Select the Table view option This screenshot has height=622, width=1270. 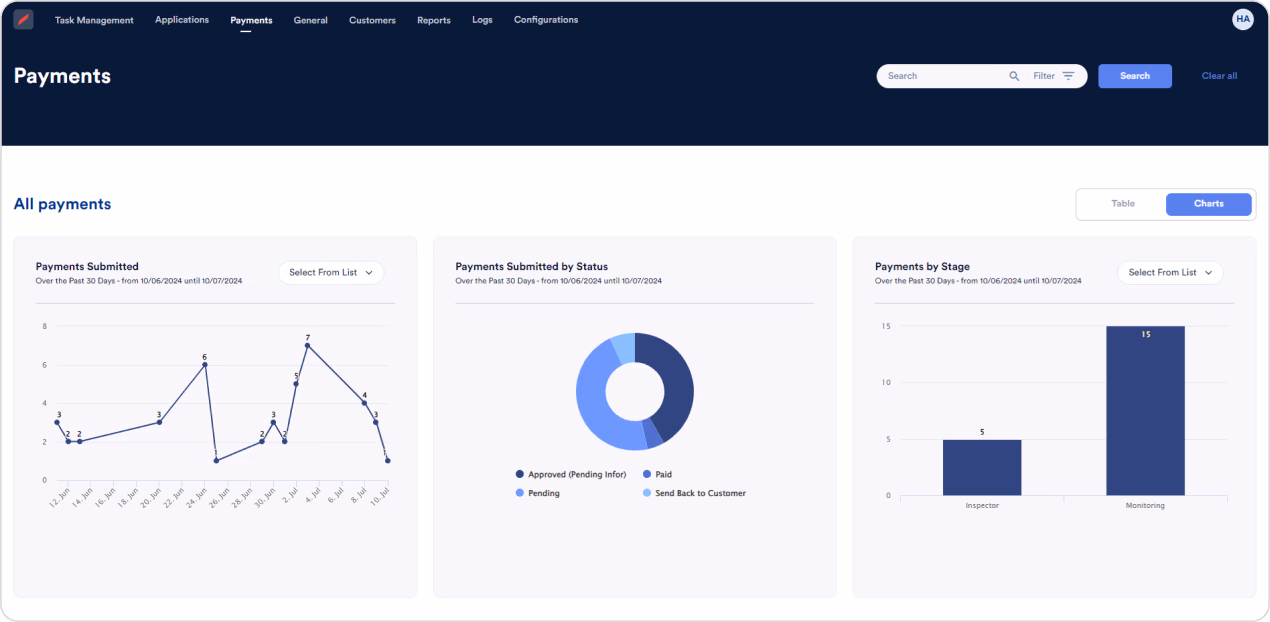point(1122,204)
